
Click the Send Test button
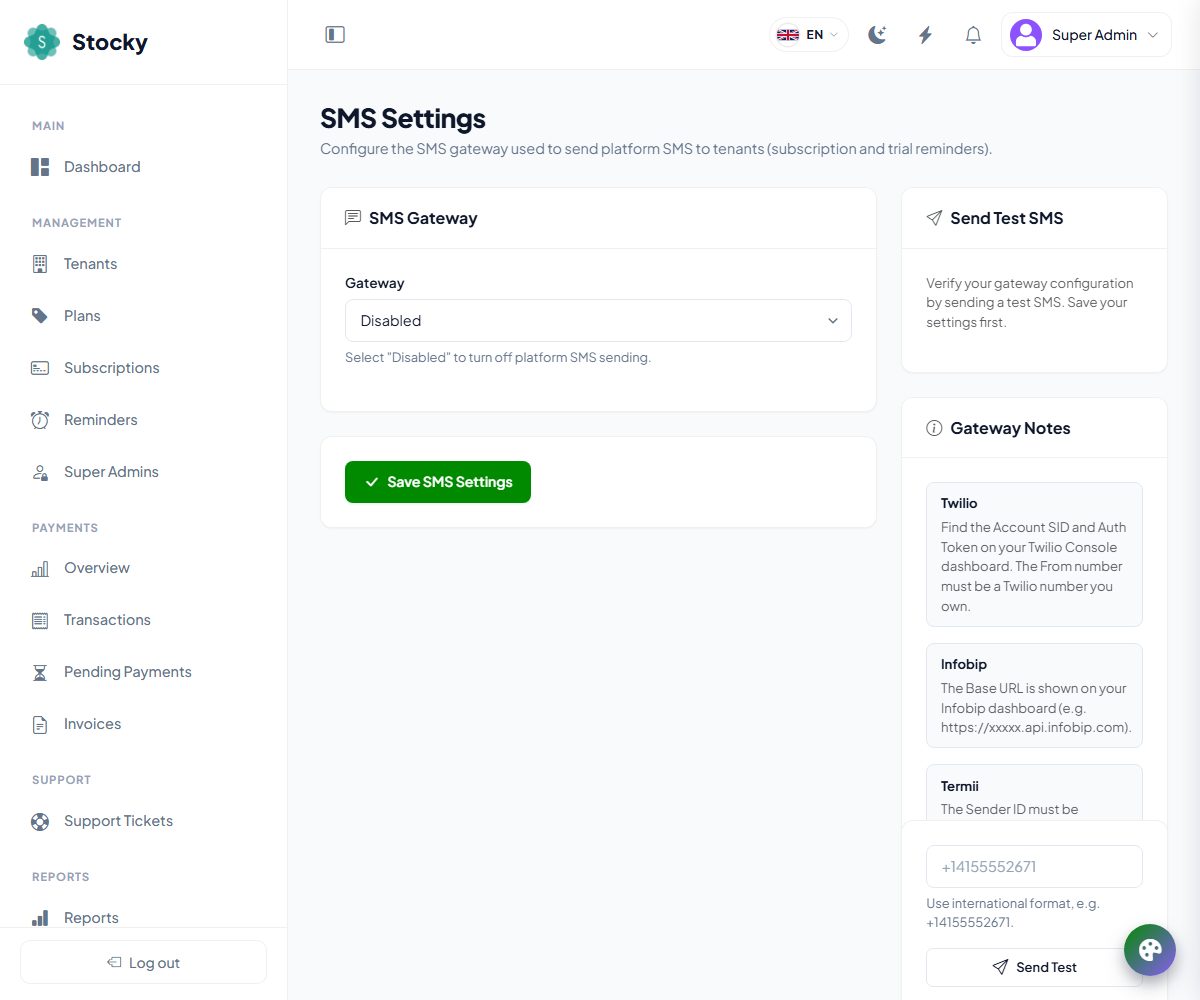(x=1034, y=967)
